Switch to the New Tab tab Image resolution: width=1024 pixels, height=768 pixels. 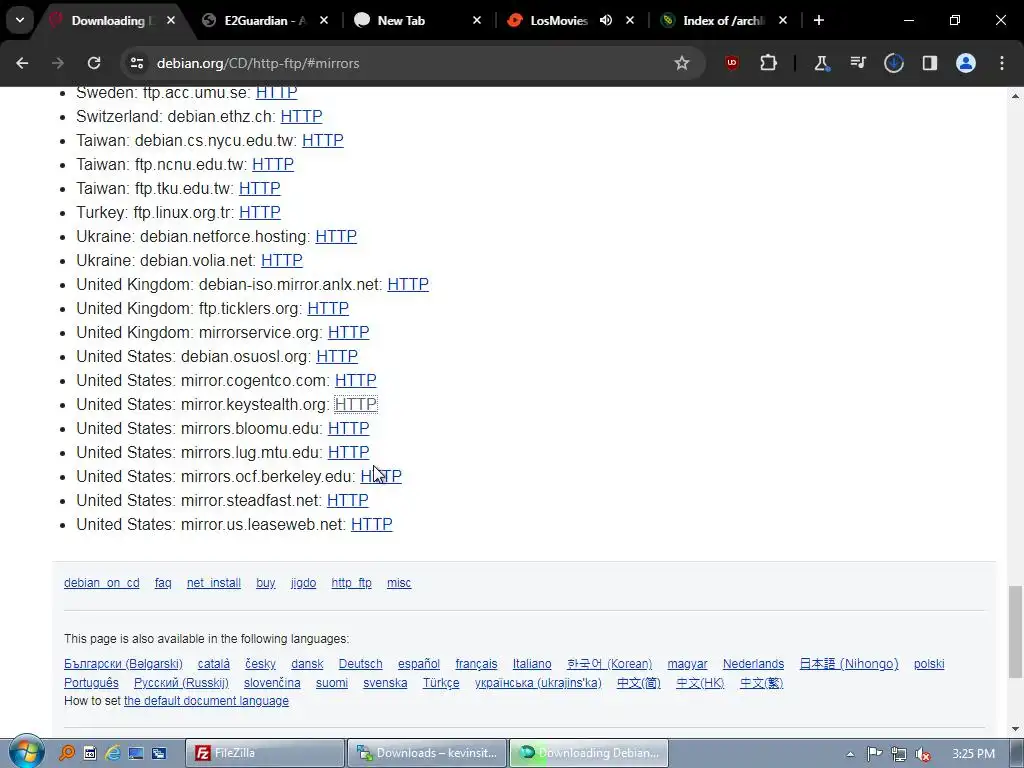coord(401,20)
